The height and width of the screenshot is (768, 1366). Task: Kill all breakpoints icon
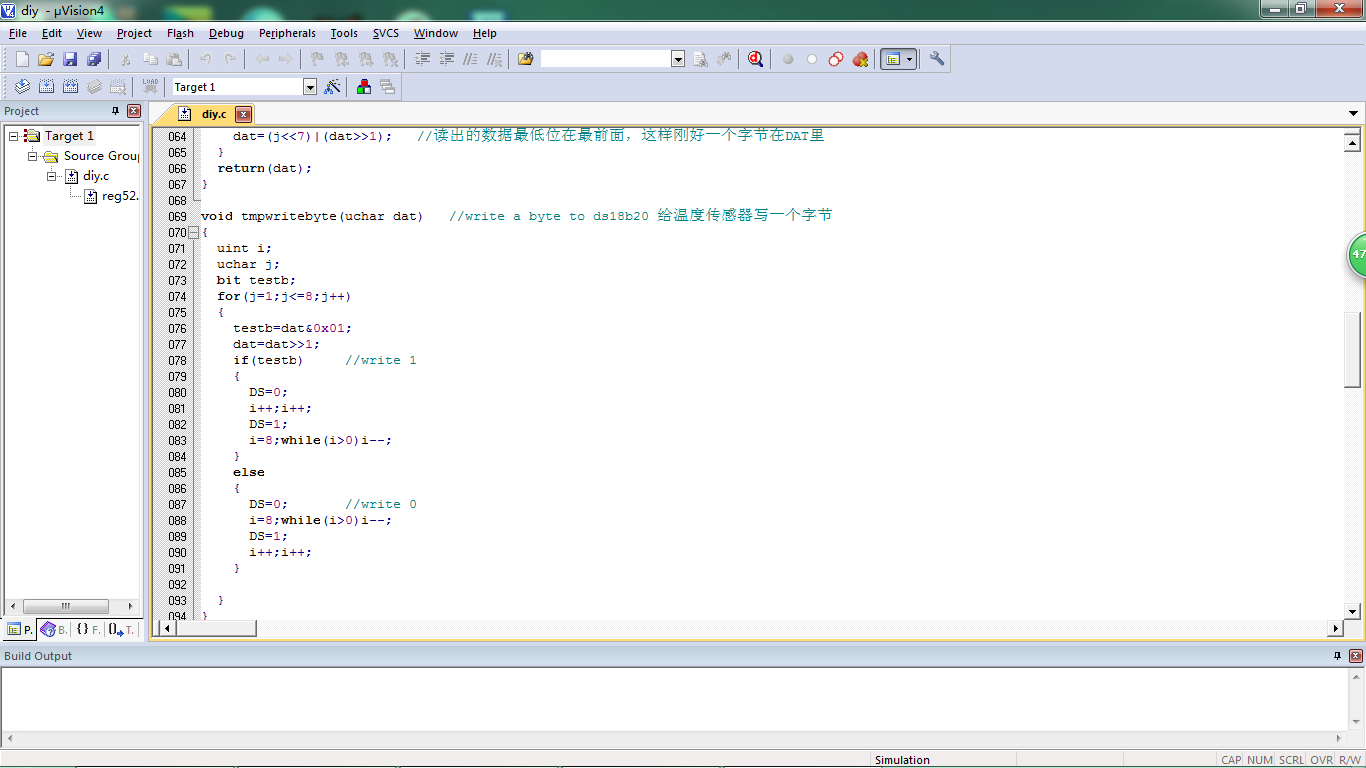tap(860, 59)
